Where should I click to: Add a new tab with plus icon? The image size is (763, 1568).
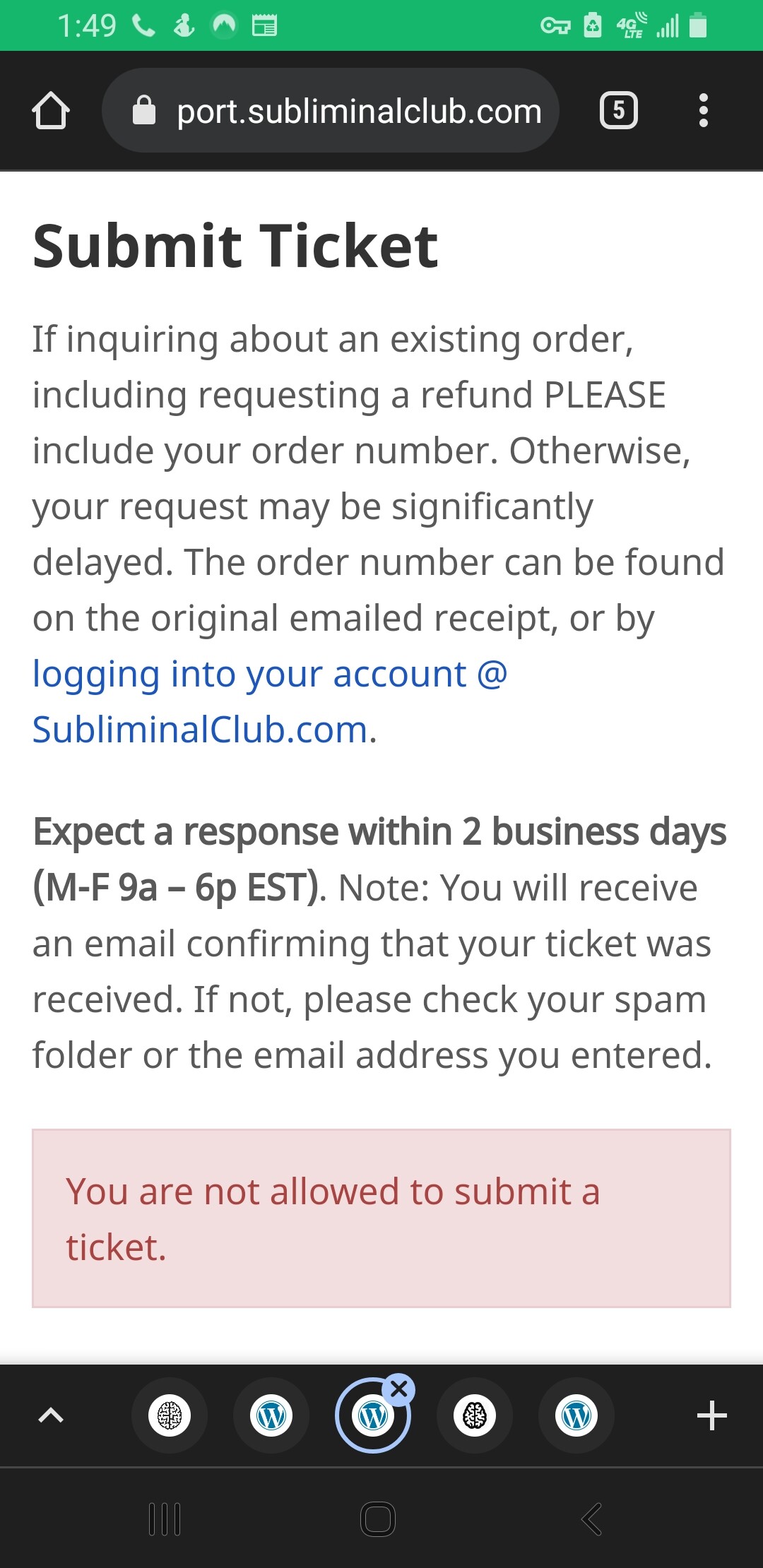tap(712, 1415)
